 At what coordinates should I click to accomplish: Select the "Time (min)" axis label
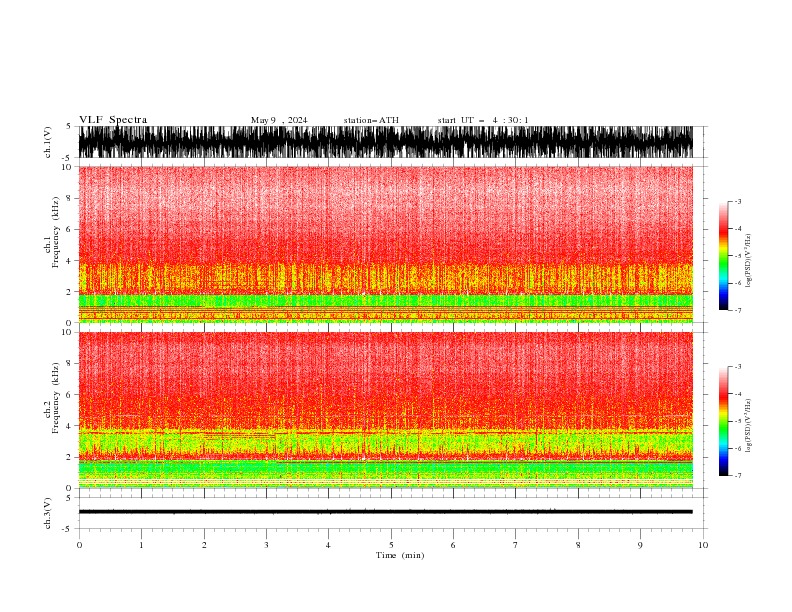(400, 555)
